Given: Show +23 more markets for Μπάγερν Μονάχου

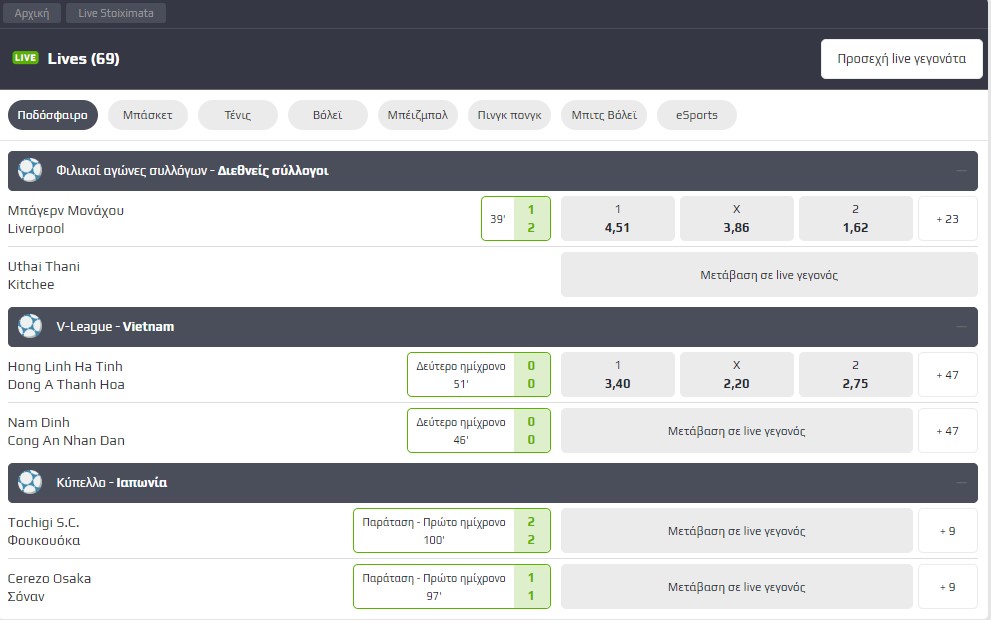Looking at the screenshot, I should (947, 219).
